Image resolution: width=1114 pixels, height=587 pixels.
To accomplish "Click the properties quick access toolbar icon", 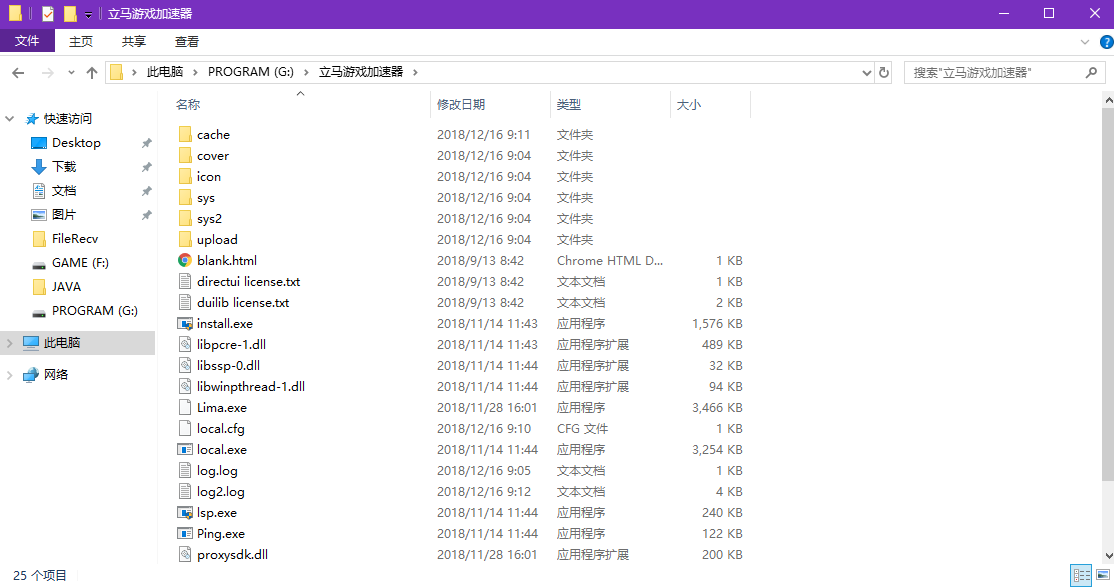I will pyautogui.click(x=48, y=14).
